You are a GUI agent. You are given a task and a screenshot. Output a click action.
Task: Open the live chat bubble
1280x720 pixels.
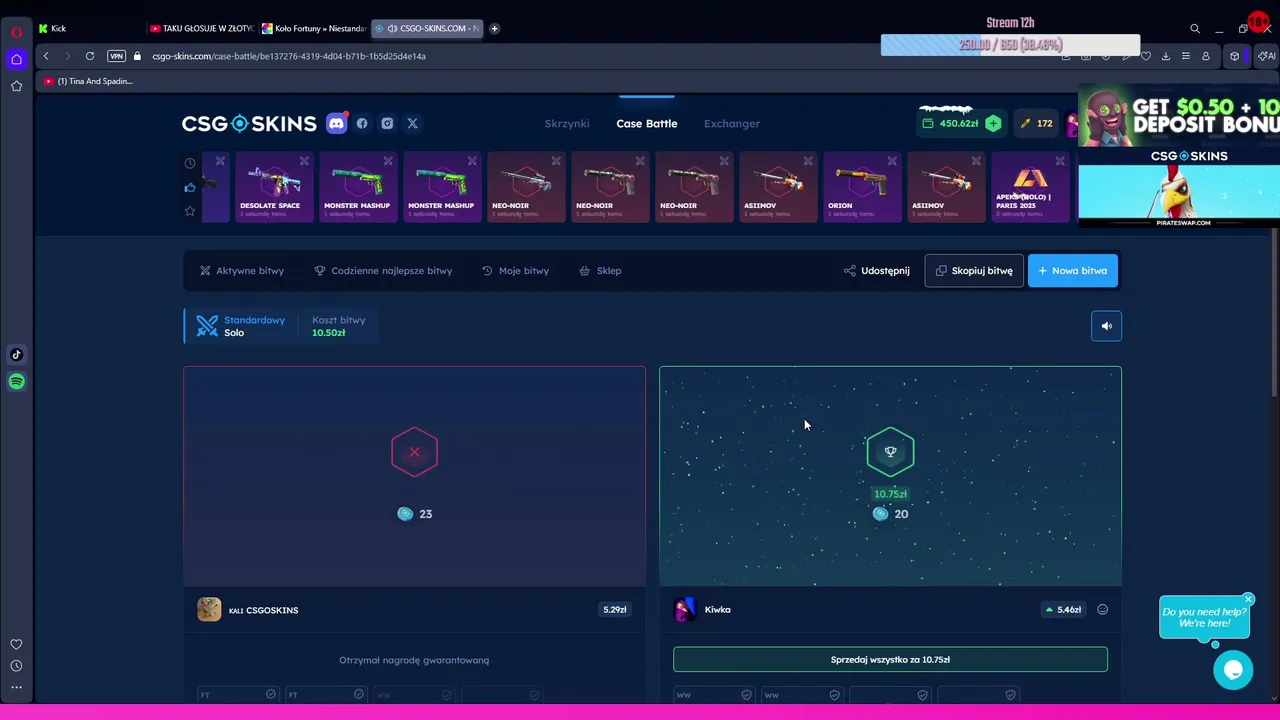[1233, 670]
